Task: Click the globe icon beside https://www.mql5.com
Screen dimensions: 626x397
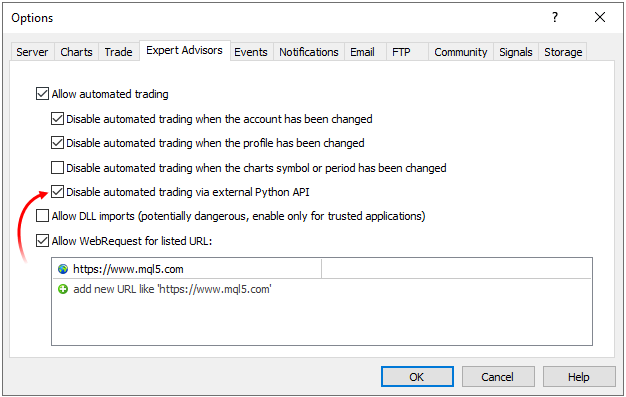Action: [63, 269]
